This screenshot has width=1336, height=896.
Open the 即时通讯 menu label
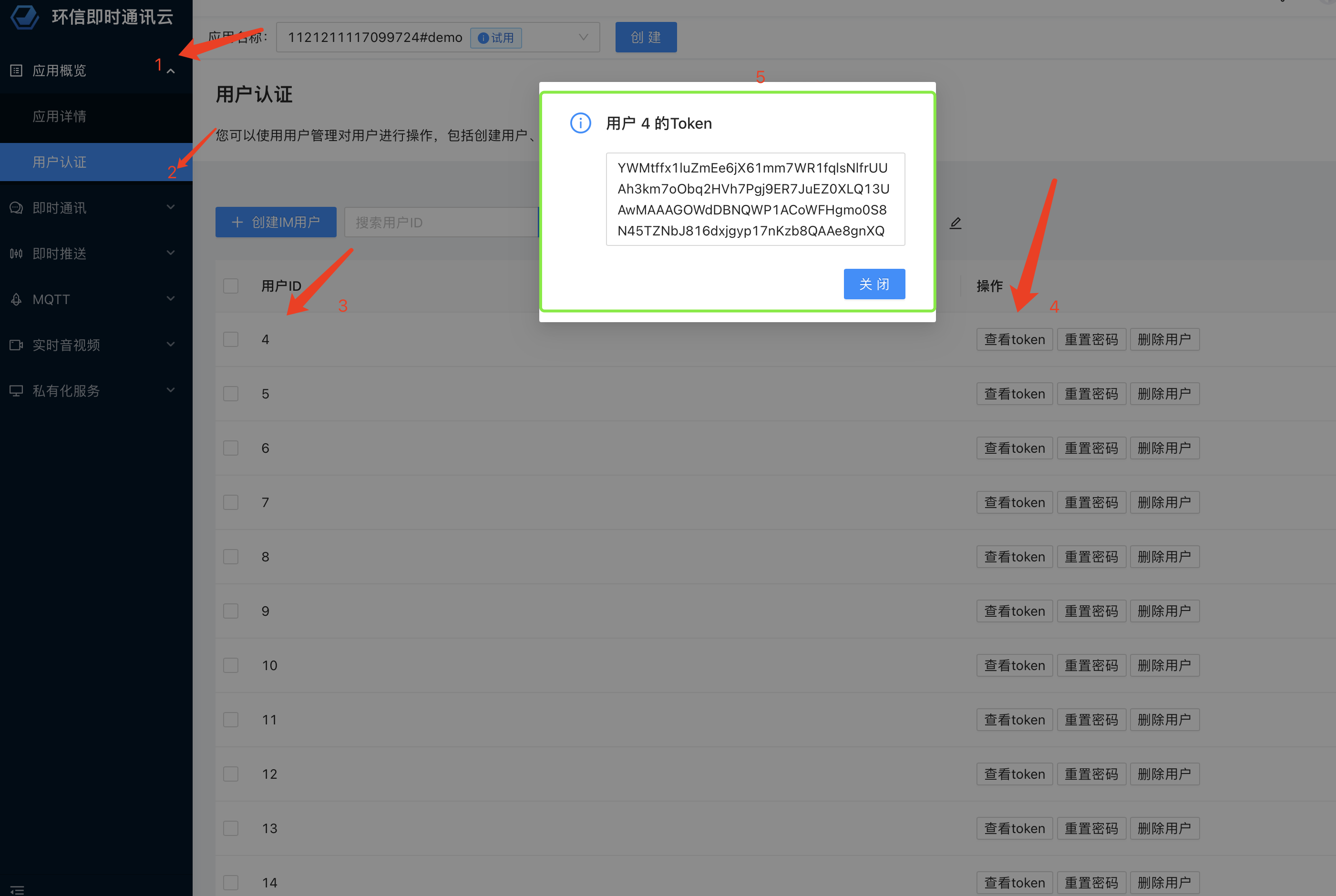(60, 208)
